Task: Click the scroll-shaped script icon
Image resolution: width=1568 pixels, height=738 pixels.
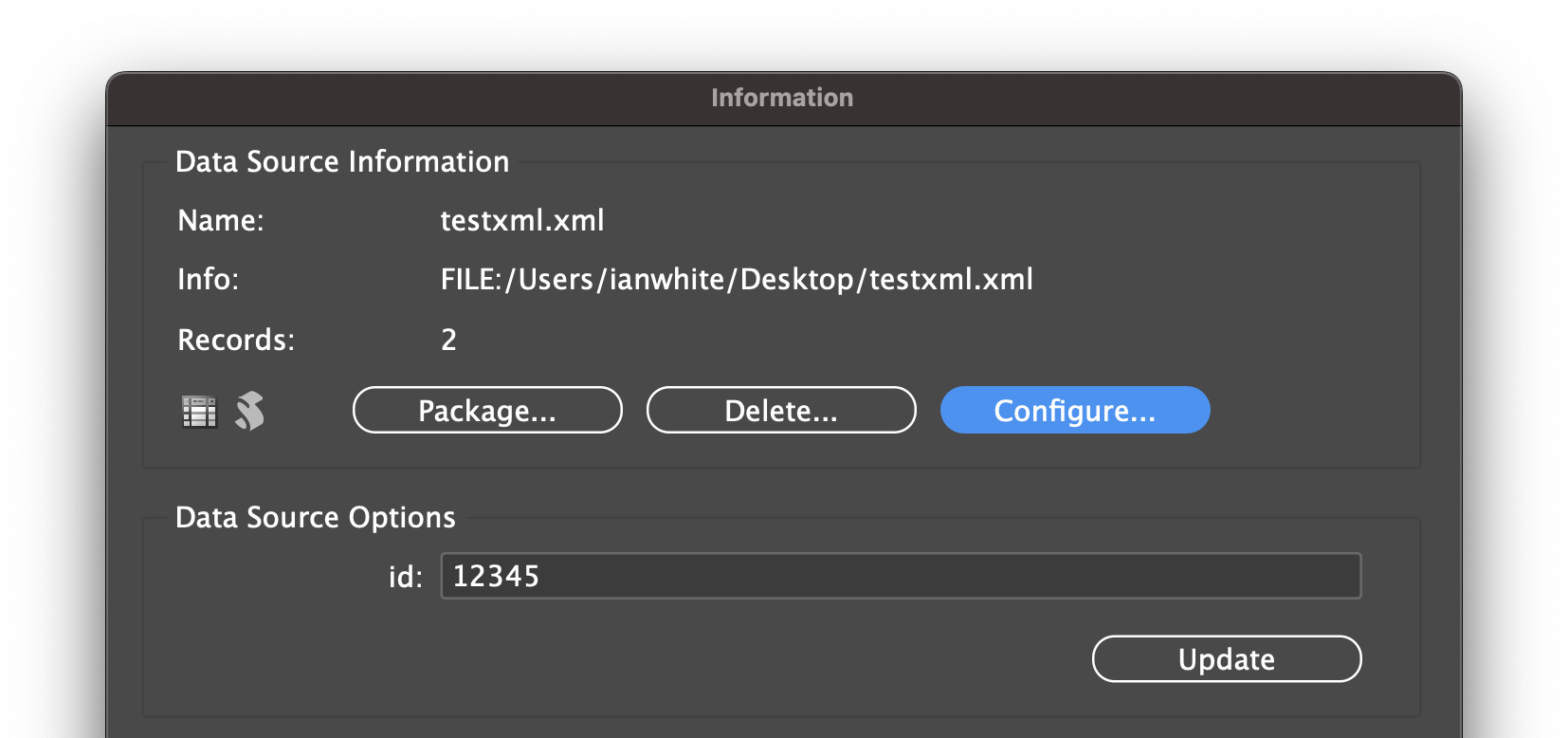Action: pyautogui.click(x=249, y=411)
